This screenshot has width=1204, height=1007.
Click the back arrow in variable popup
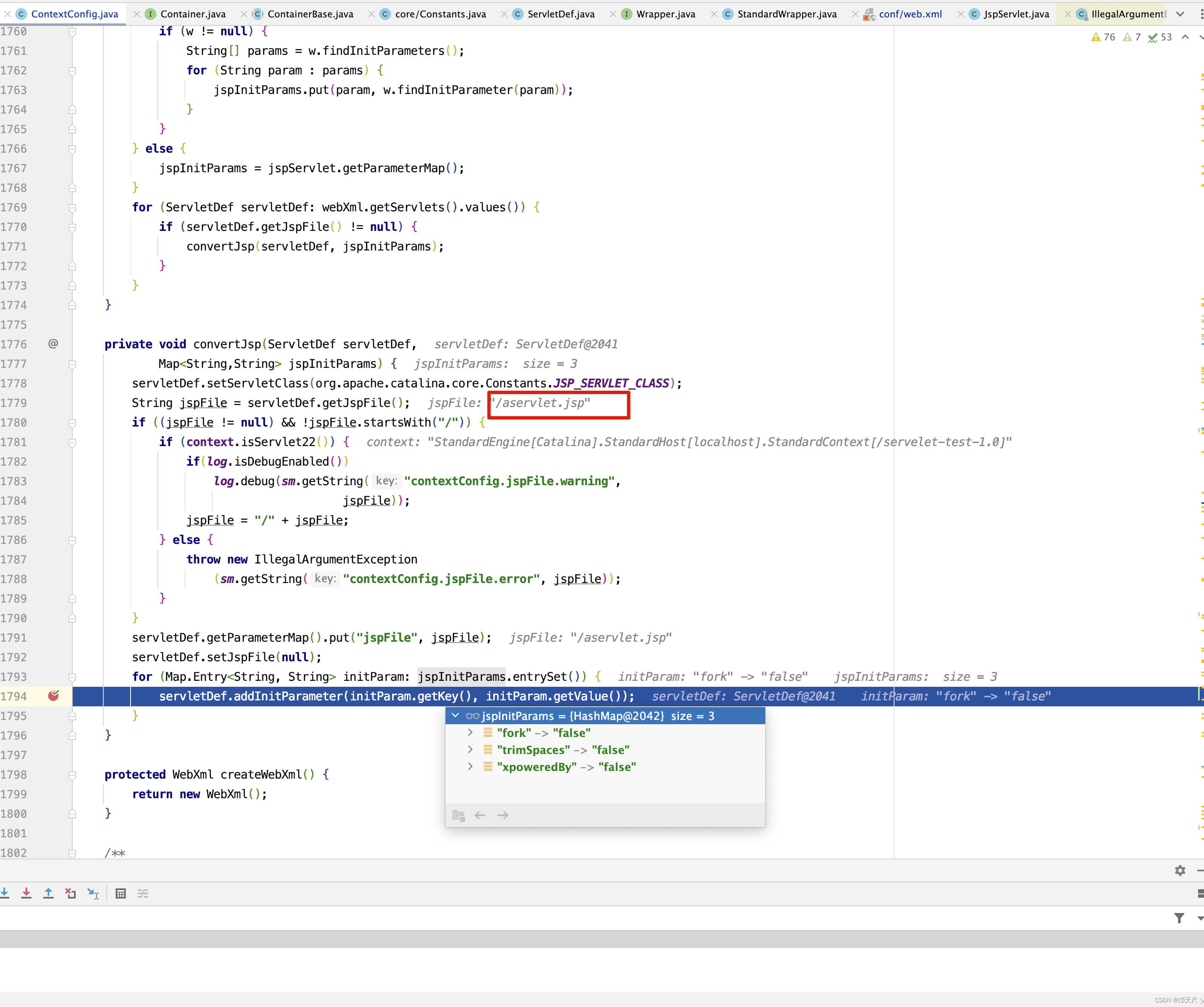point(480,815)
